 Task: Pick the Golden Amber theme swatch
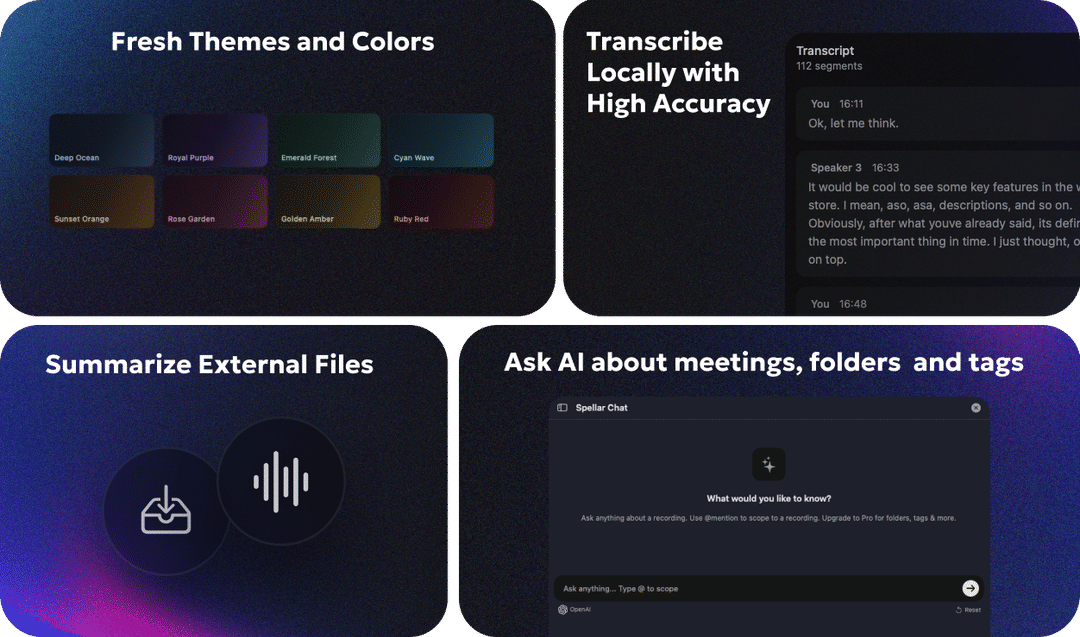tap(328, 202)
